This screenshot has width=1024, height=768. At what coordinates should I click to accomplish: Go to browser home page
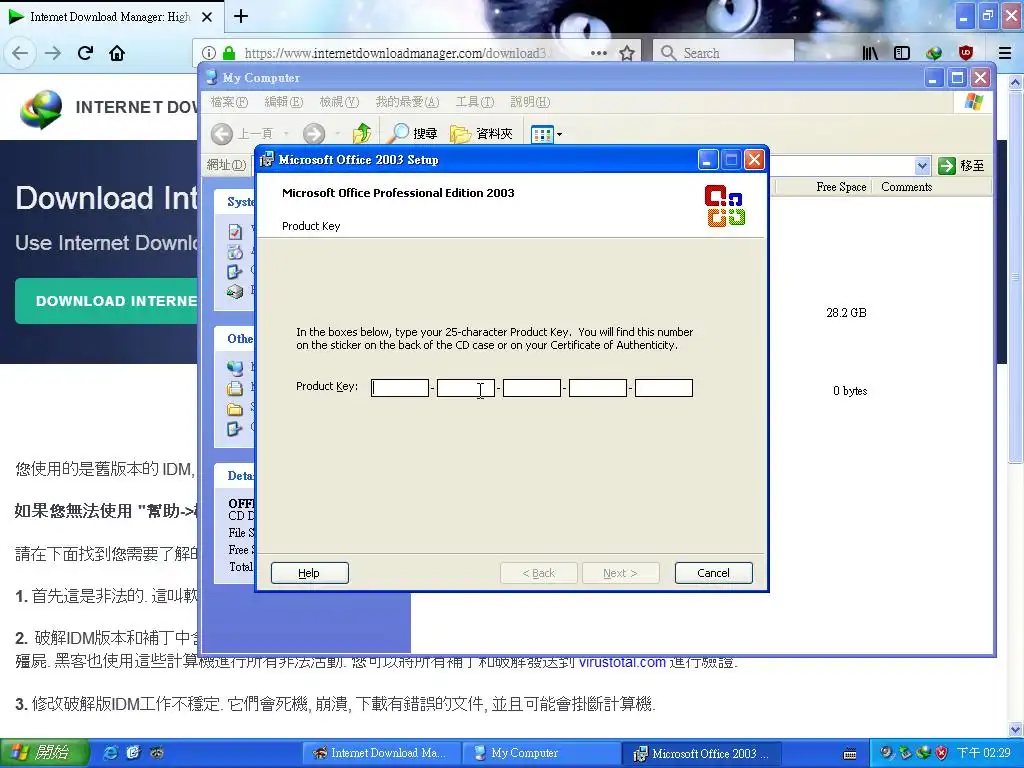click(x=117, y=53)
